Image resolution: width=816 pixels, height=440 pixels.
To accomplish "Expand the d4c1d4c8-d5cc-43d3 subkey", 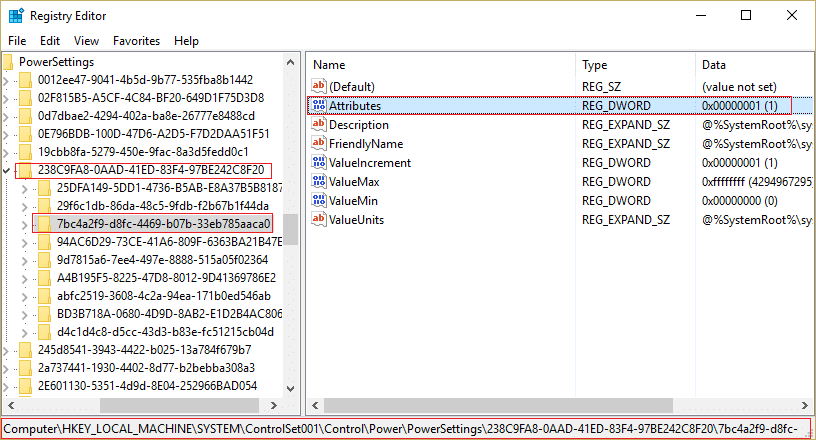I will (24, 333).
